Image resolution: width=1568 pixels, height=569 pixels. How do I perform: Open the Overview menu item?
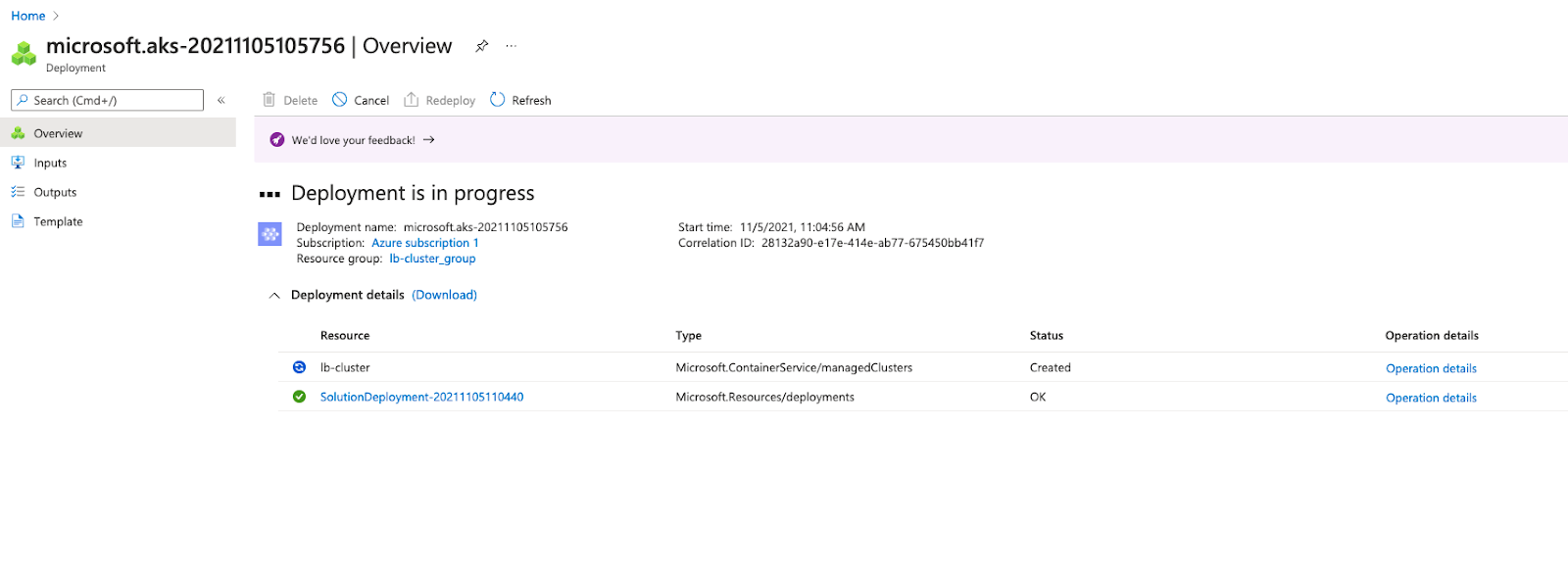pyautogui.click(x=118, y=133)
